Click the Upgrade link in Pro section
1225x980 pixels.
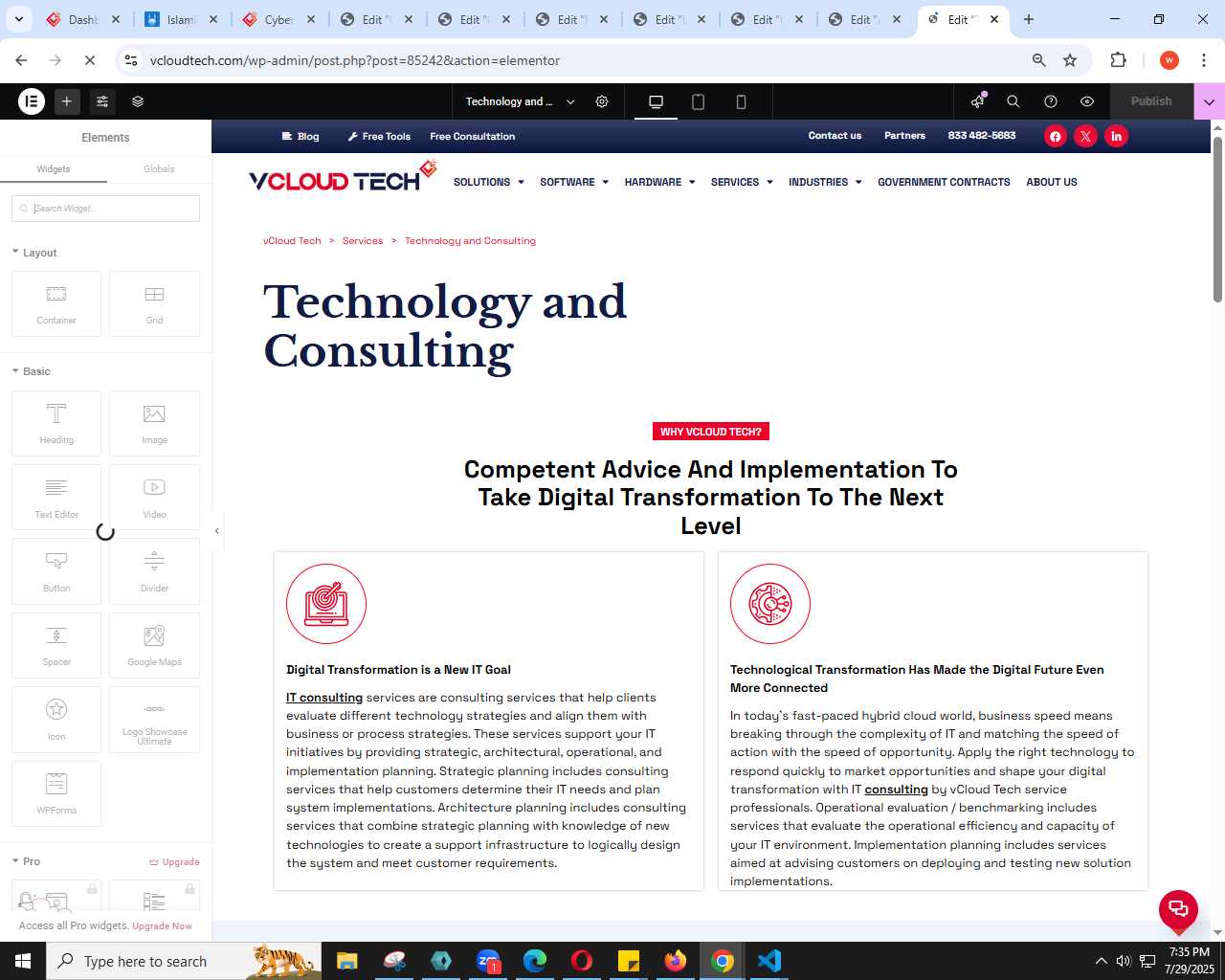174,861
